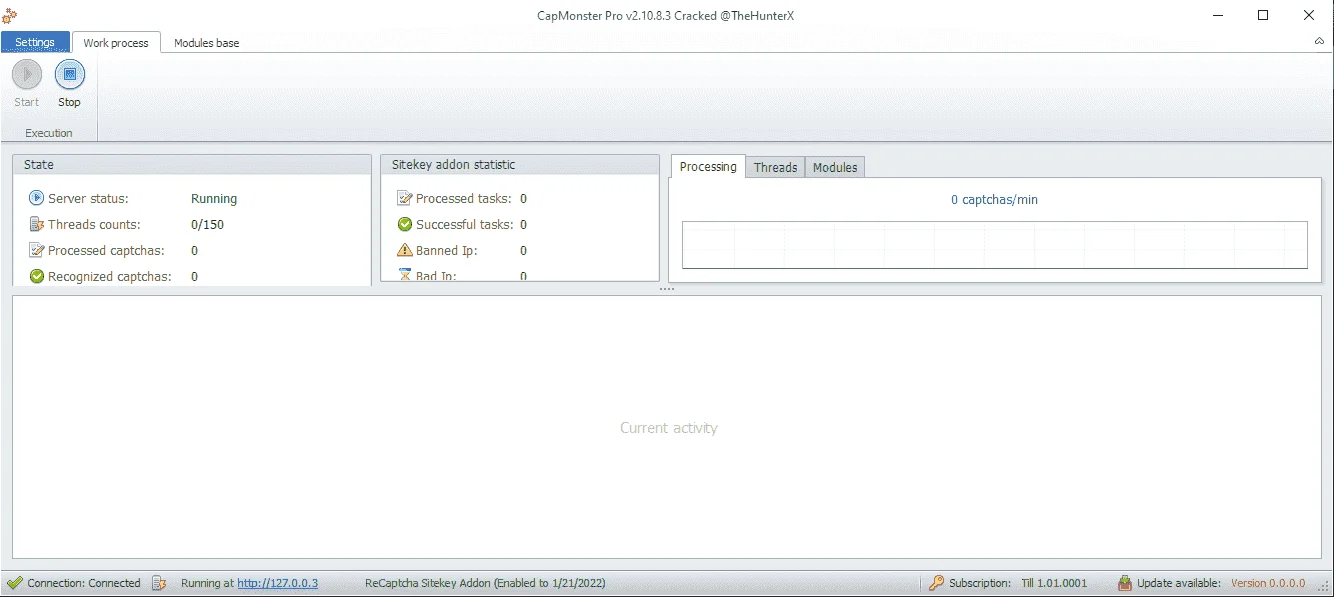Click the 'Running' server status value

tap(214, 199)
